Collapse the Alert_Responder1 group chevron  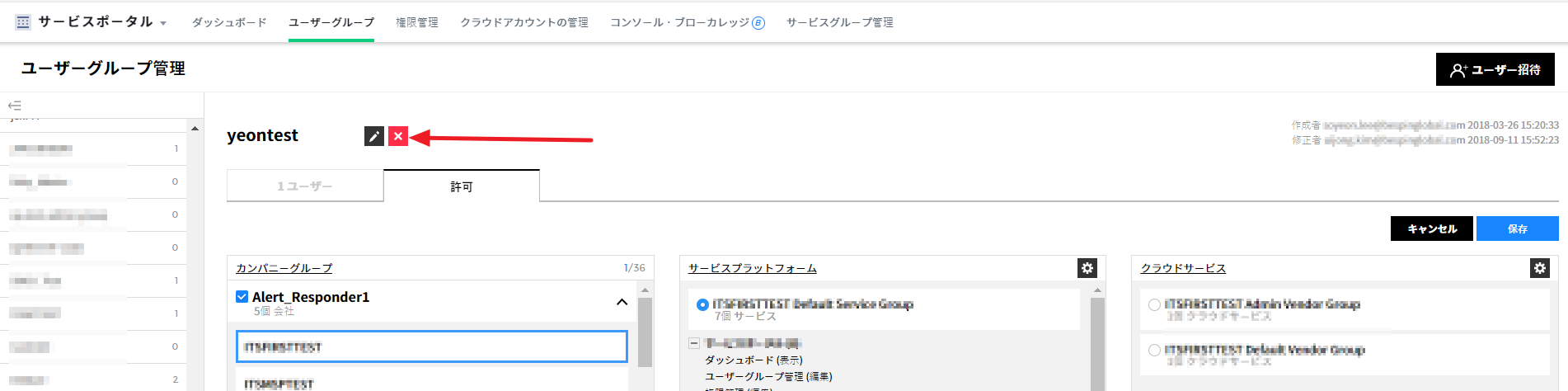pos(622,302)
